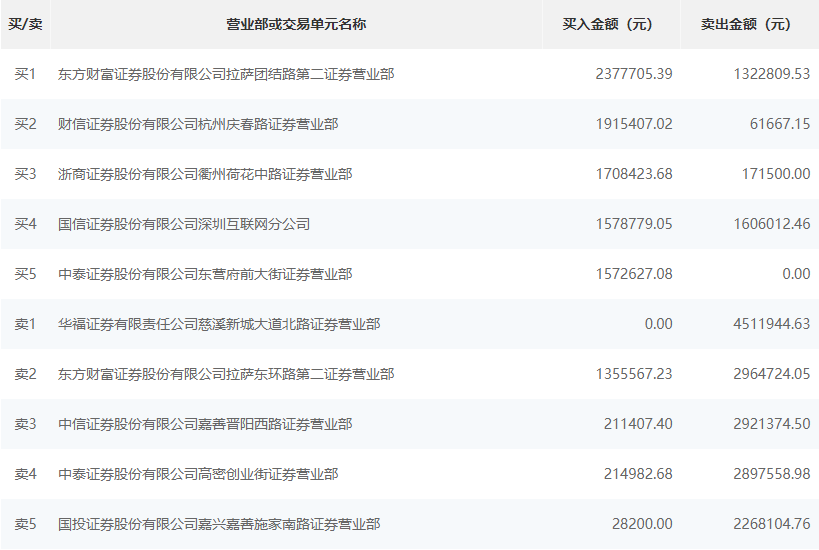Screen dimensions: 819x550
Task: Click the 营业部或交易单元名称 column header
Action: (x=296, y=24)
